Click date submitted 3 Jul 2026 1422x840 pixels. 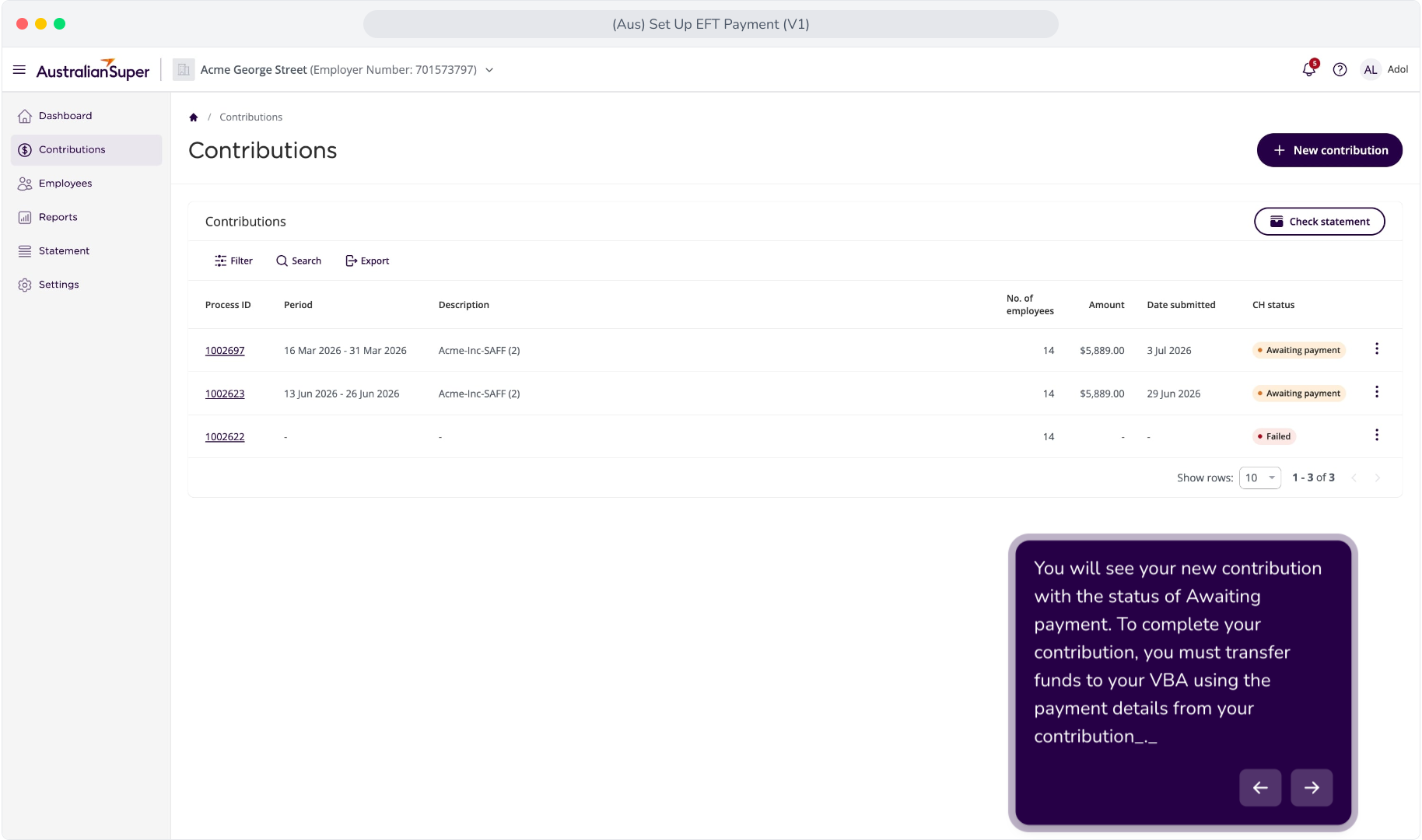[1169, 351]
